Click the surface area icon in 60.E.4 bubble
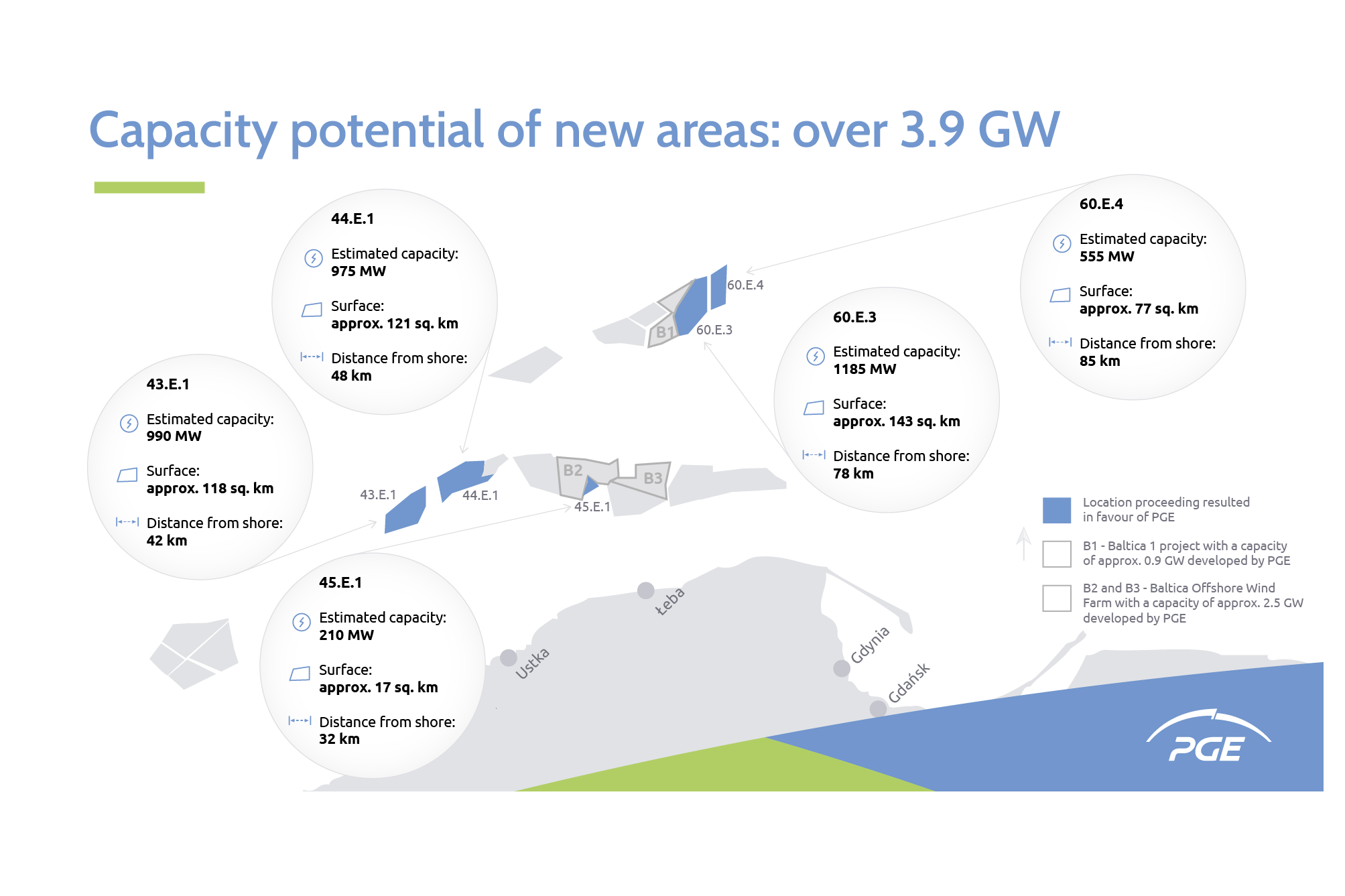This screenshot has width=1345, height=896. tap(1061, 295)
